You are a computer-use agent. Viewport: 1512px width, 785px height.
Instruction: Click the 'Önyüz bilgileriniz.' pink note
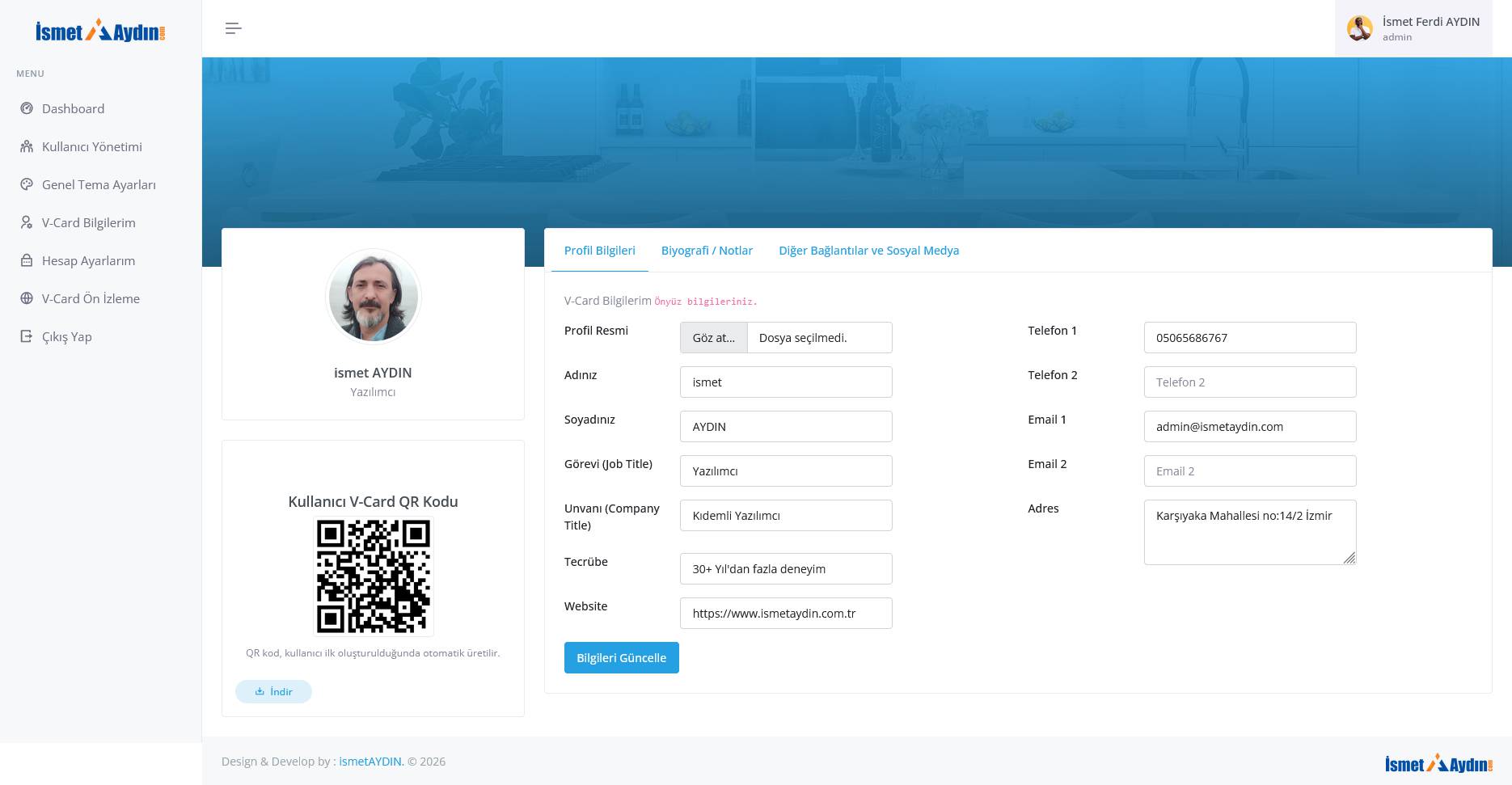pyautogui.click(x=706, y=302)
